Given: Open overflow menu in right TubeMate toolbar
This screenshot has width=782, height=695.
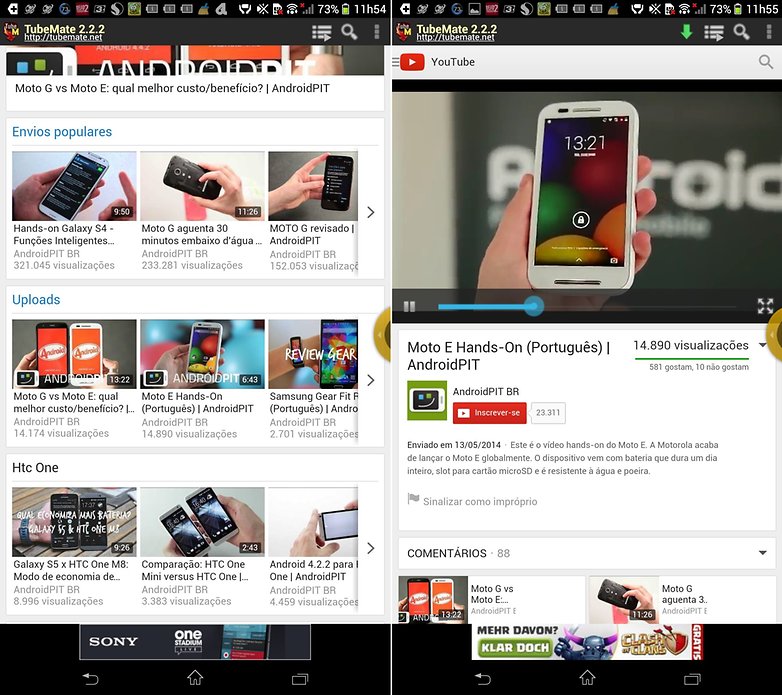Looking at the screenshot, I should (769, 32).
